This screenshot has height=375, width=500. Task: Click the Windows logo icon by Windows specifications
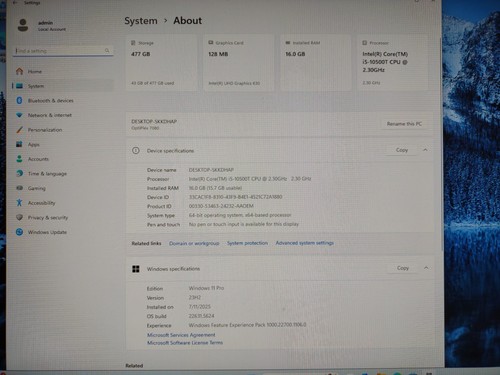point(136,269)
